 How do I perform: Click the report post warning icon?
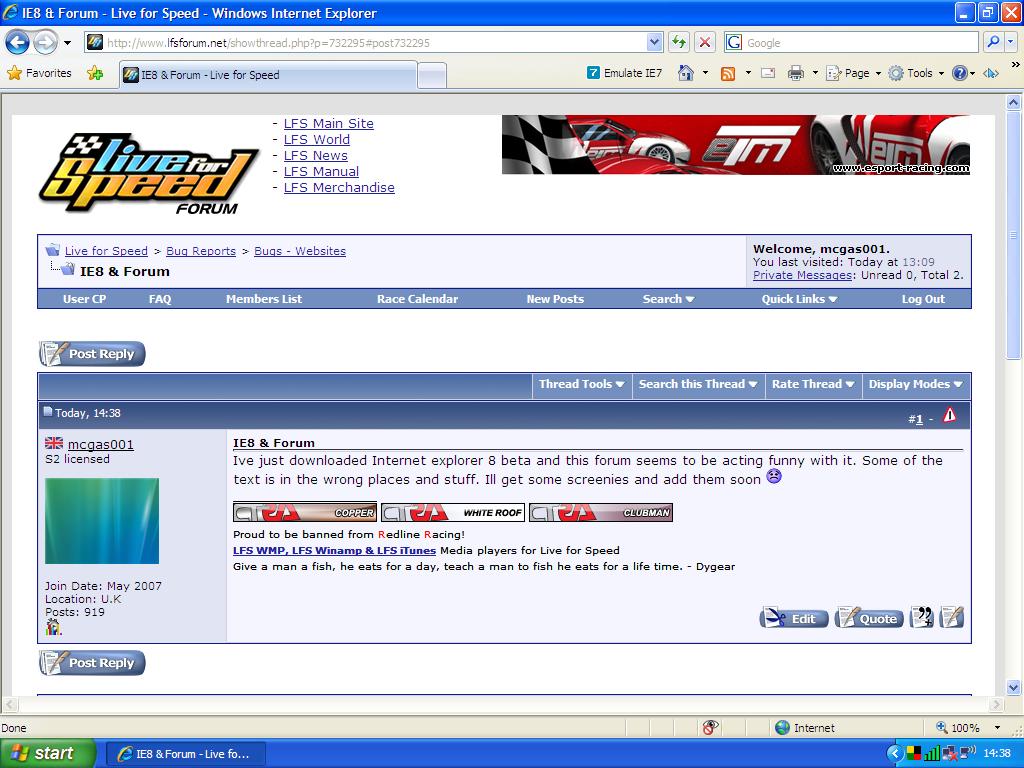click(x=950, y=415)
